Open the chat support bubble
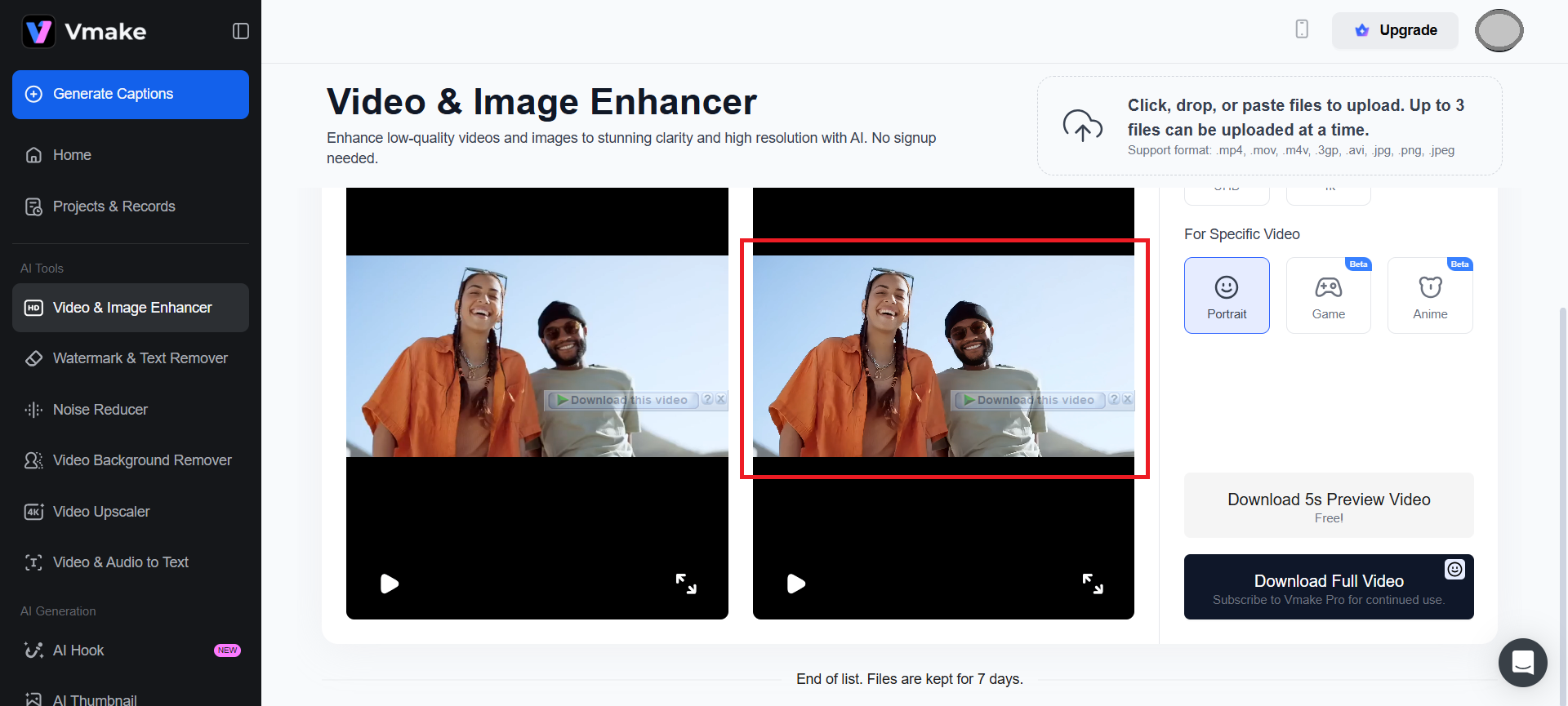 coord(1522,662)
